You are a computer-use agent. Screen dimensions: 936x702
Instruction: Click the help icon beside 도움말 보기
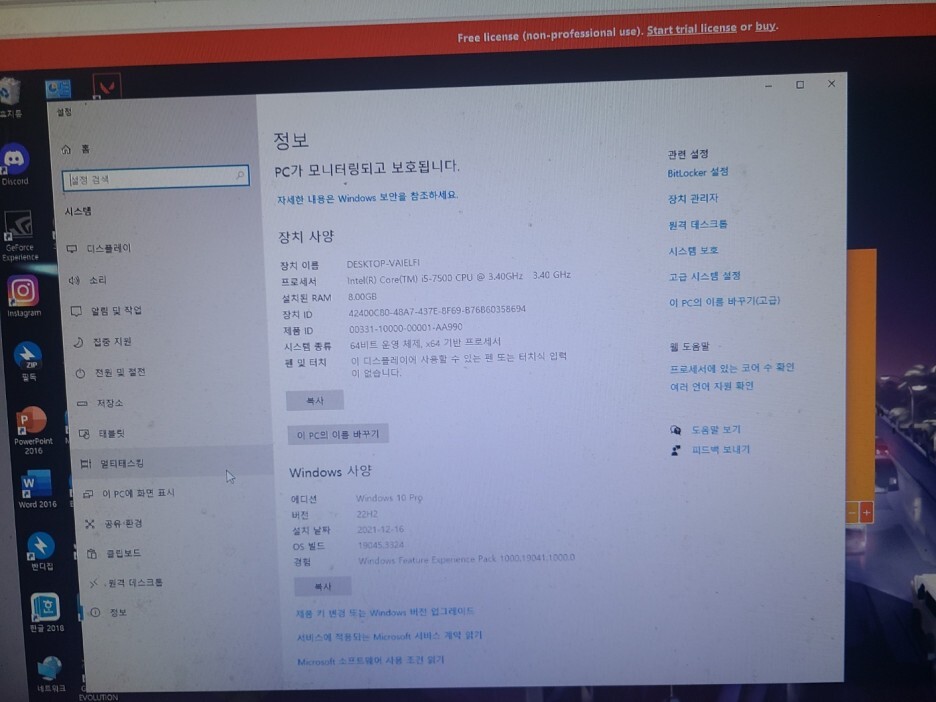tap(676, 430)
